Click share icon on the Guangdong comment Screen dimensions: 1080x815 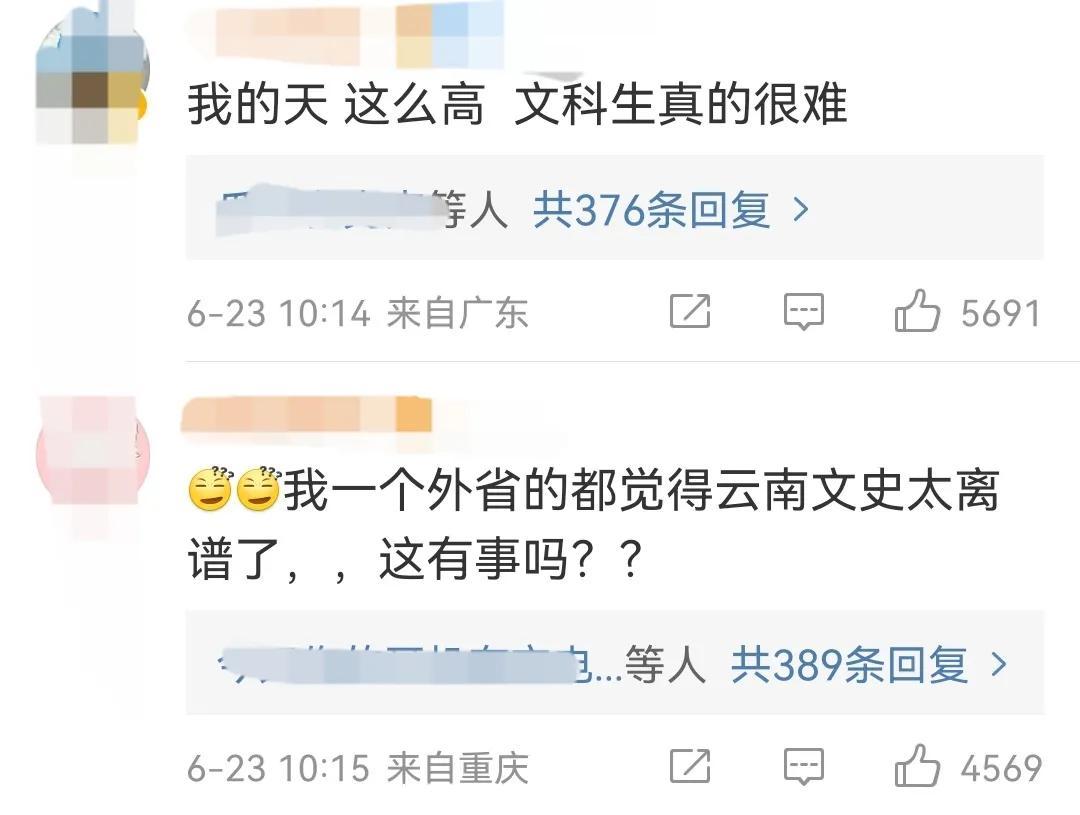tap(690, 311)
